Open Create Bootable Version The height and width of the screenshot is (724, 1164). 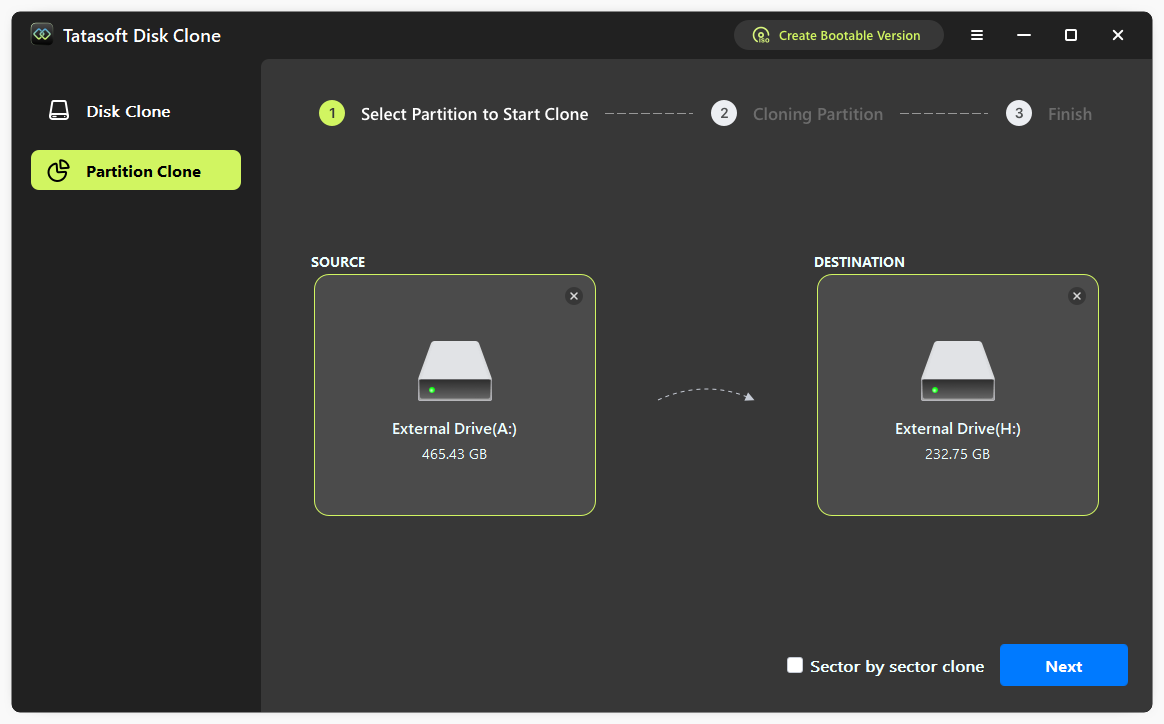[838, 35]
